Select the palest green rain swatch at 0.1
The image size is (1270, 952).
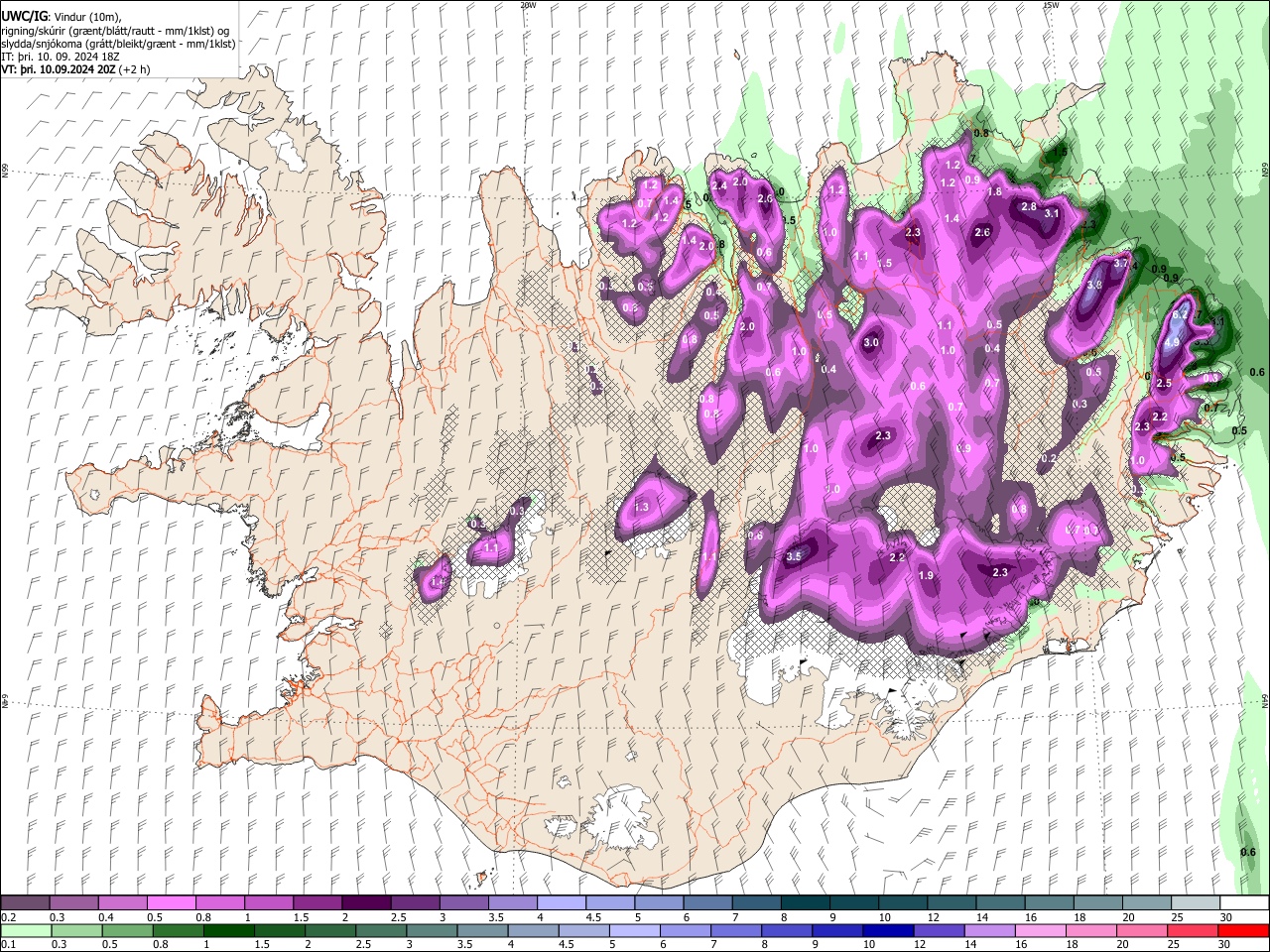pyautogui.click(x=25, y=931)
